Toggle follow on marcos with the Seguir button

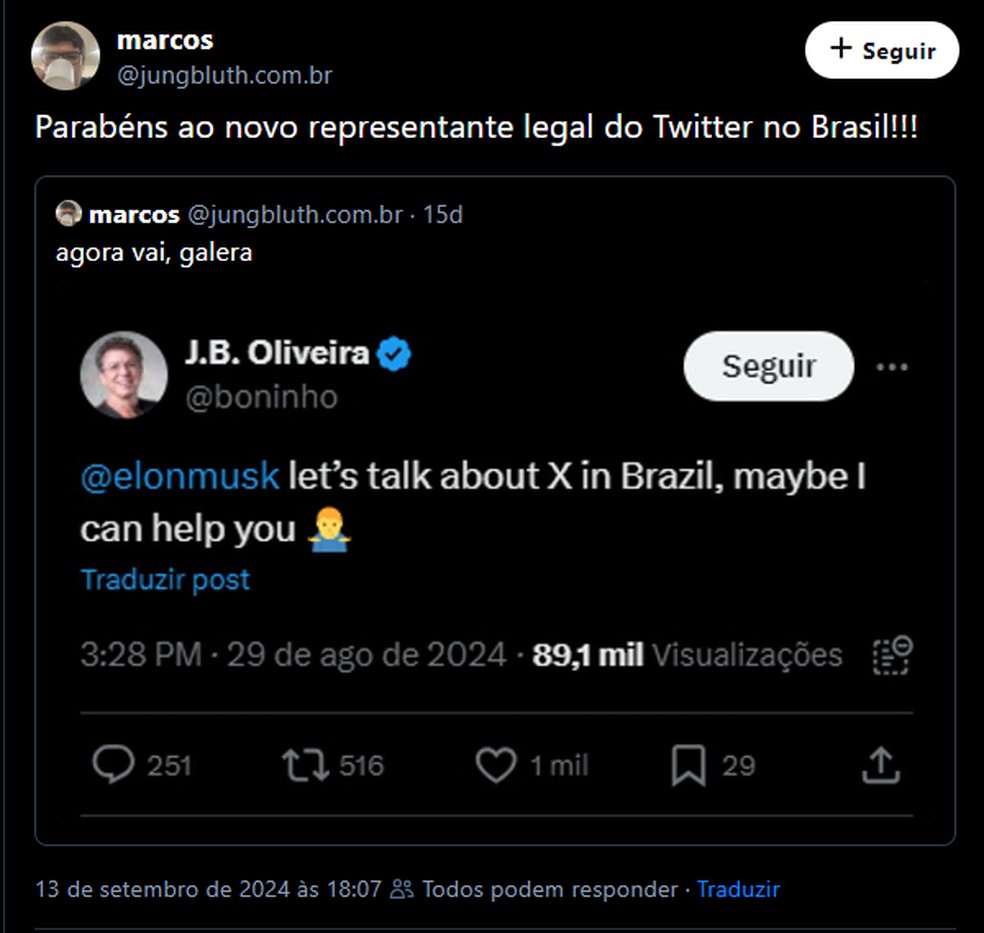tap(881, 49)
